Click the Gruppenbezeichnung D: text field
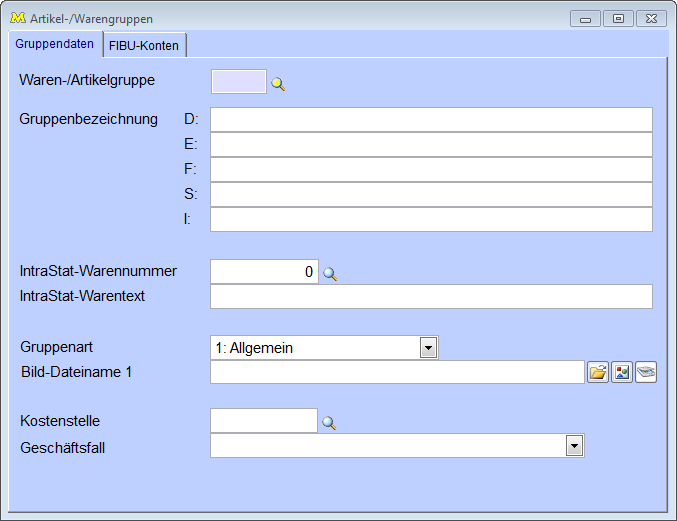 click(x=431, y=120)
